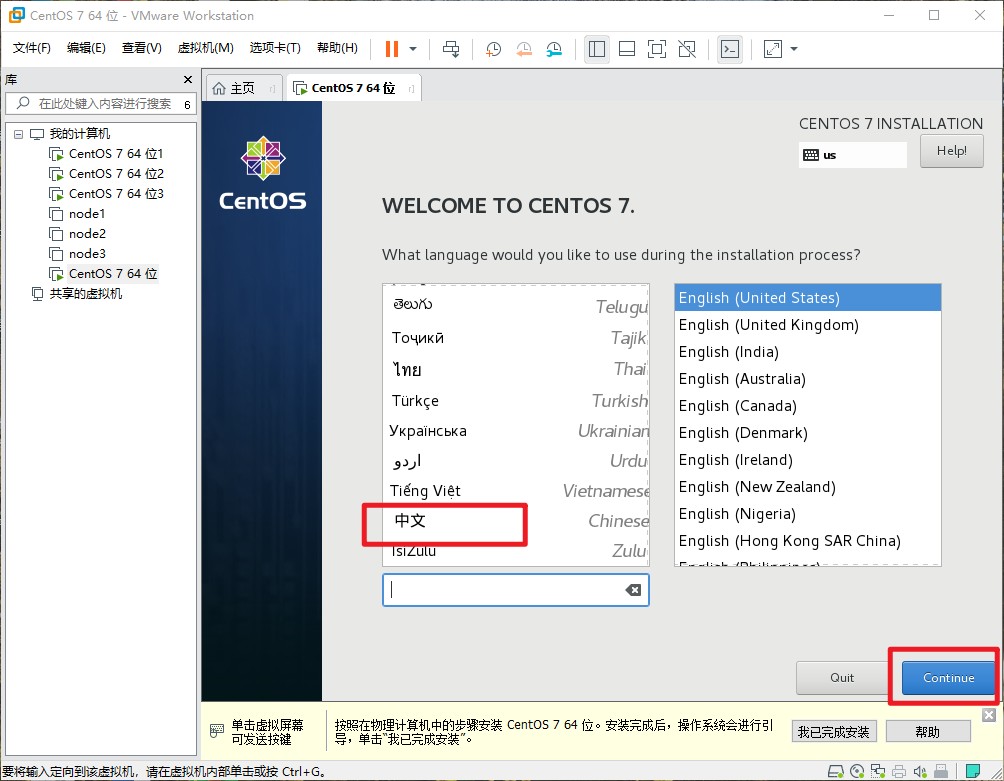1004x781 pixels.
Task: Click the Quit button
Action: coord(842,678)
